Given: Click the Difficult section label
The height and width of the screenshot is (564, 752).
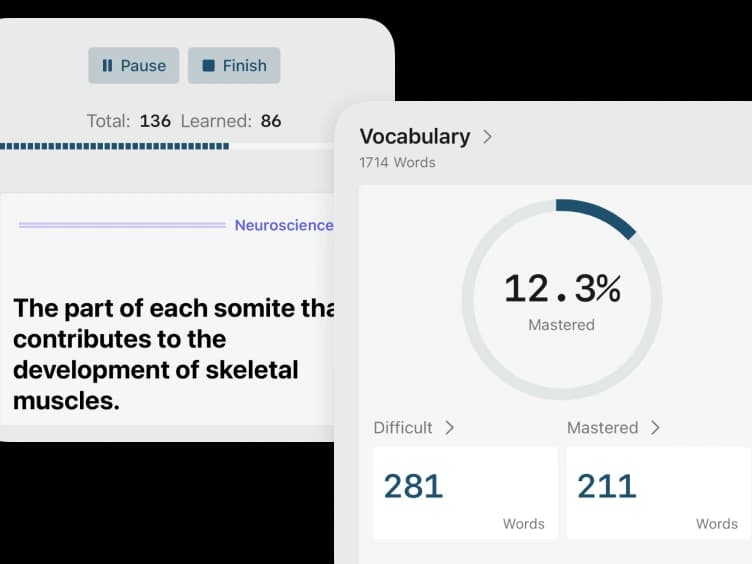Looking at the screenshot, I should (403, 427).
